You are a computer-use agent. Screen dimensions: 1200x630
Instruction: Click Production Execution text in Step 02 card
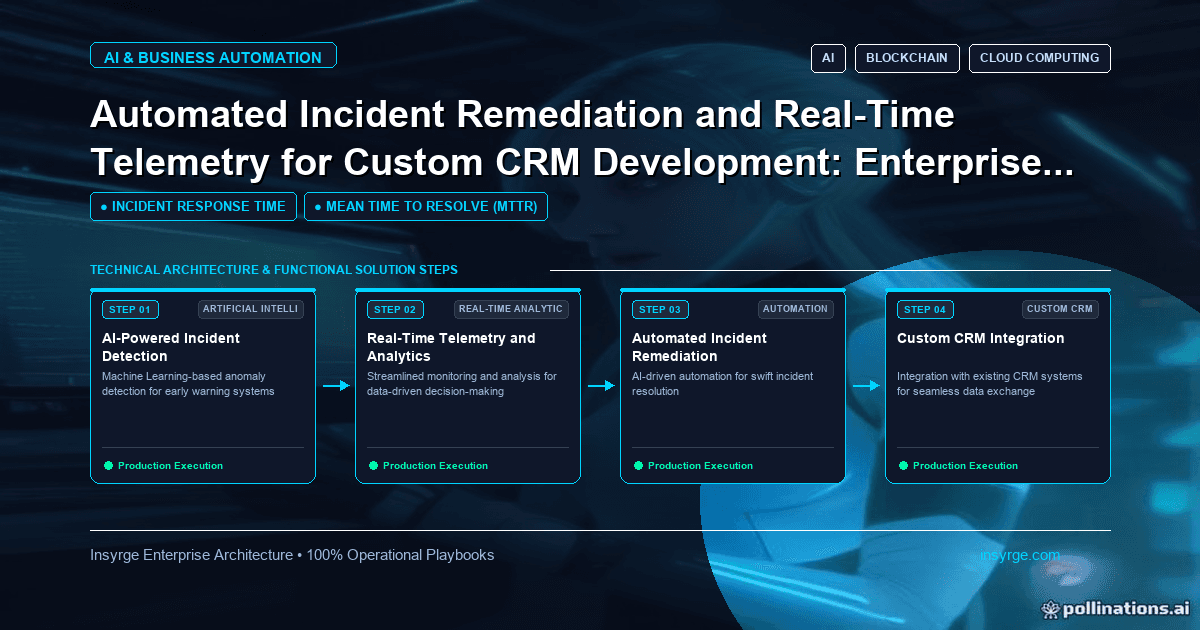435,465
